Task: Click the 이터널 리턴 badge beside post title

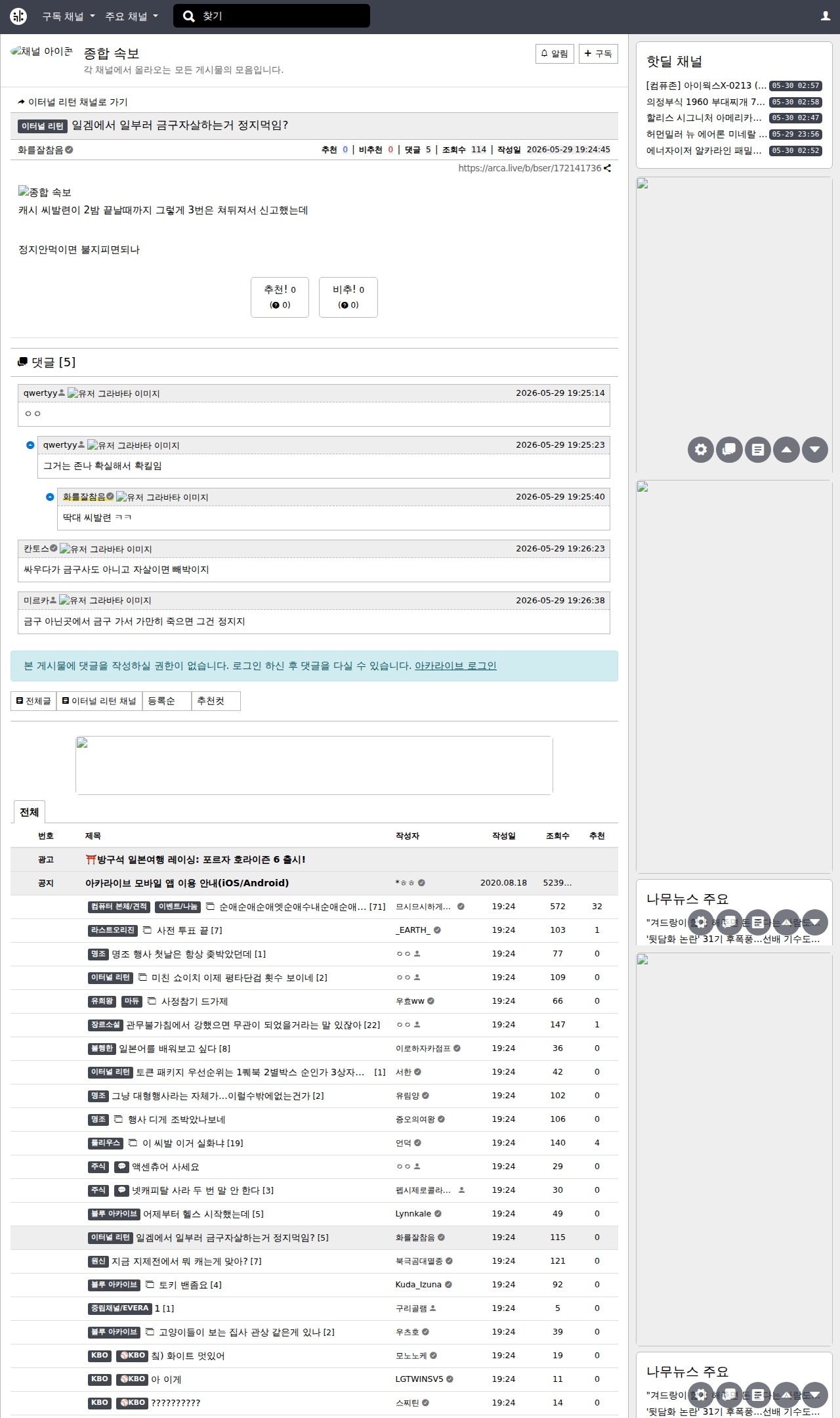Action: pyautogui.click(x=43, y=126)
